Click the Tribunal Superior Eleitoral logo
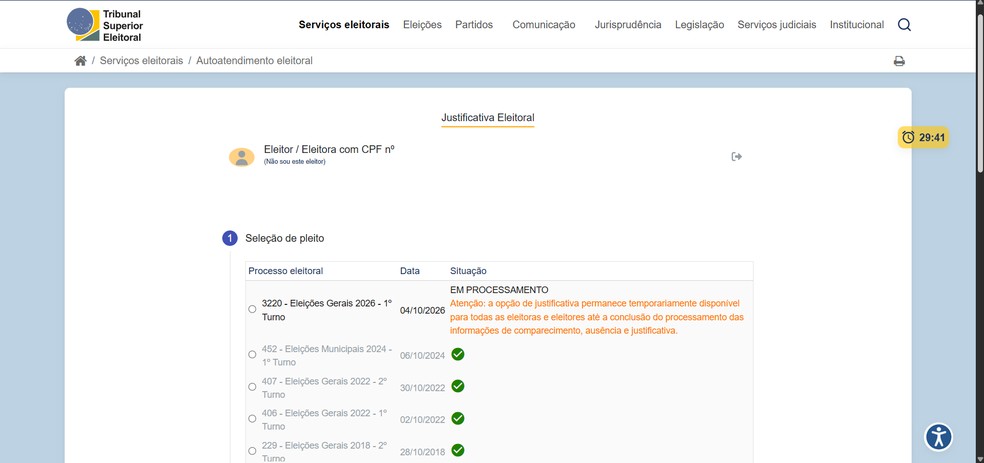 (105, 25)
